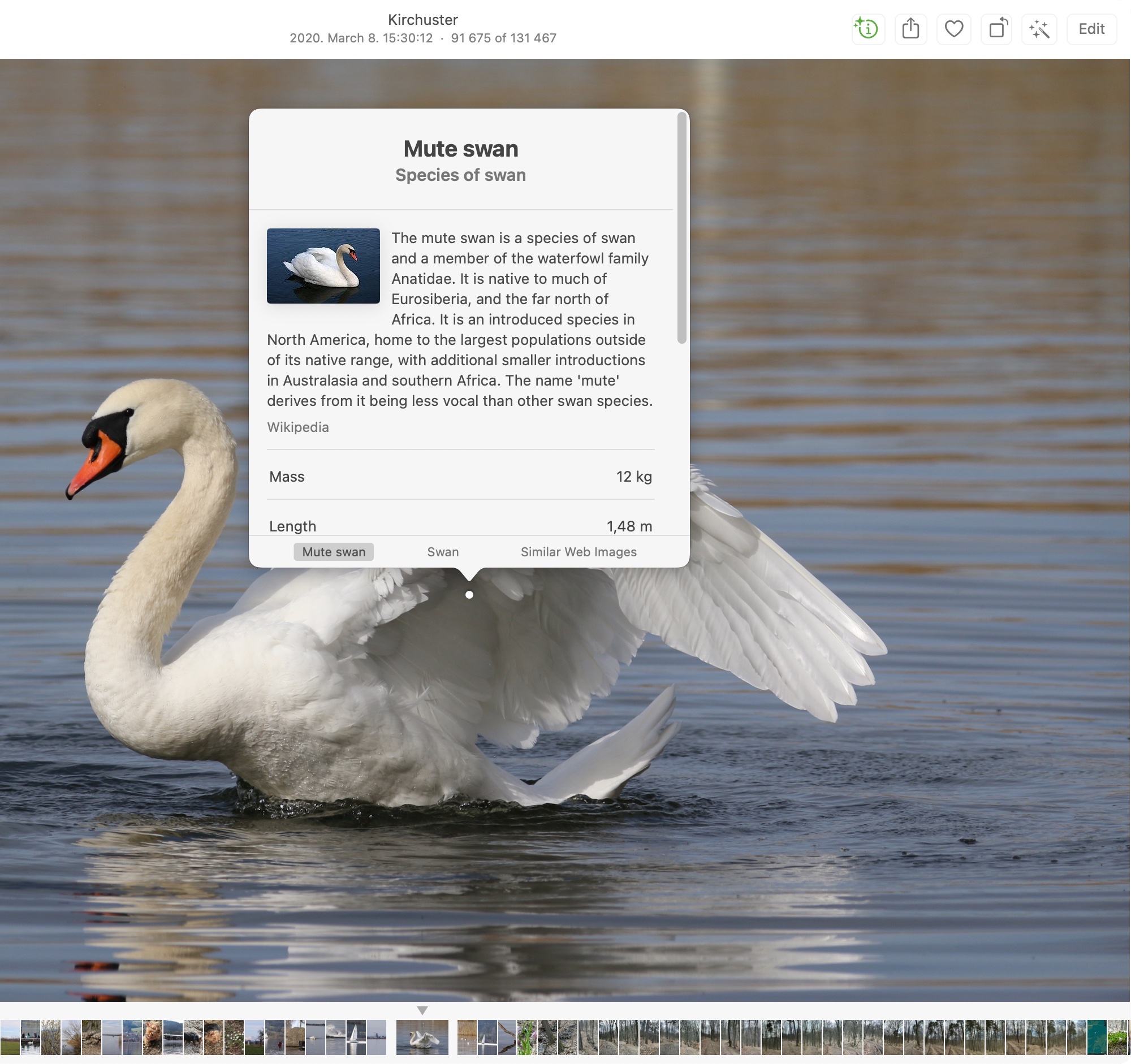
Task: Click the filmstrip current position marker triangle
Action: [422, 1010]
